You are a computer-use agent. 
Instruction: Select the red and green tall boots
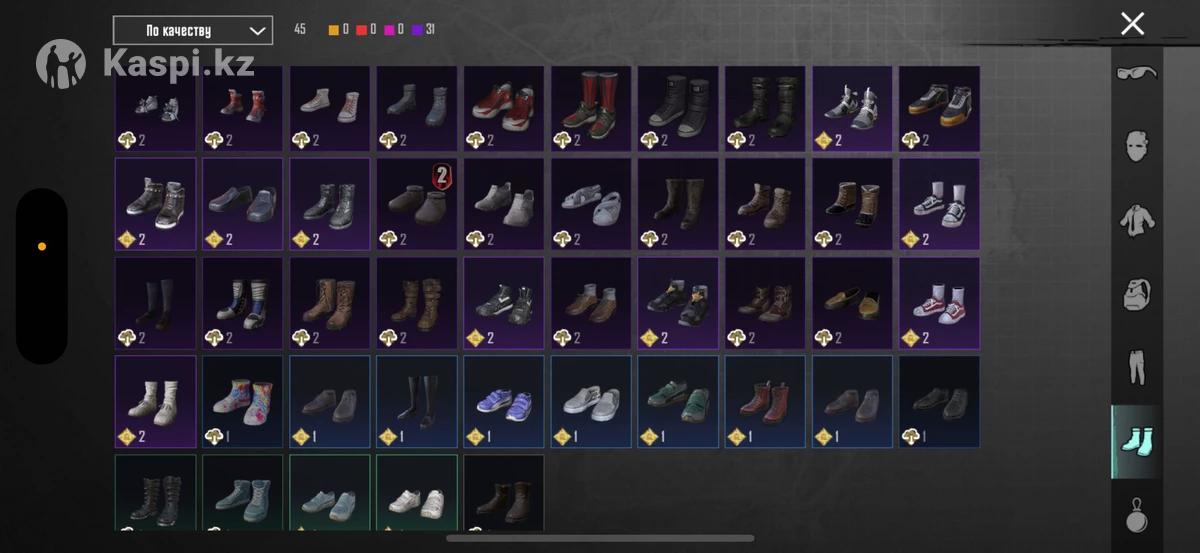coord(591,109)
